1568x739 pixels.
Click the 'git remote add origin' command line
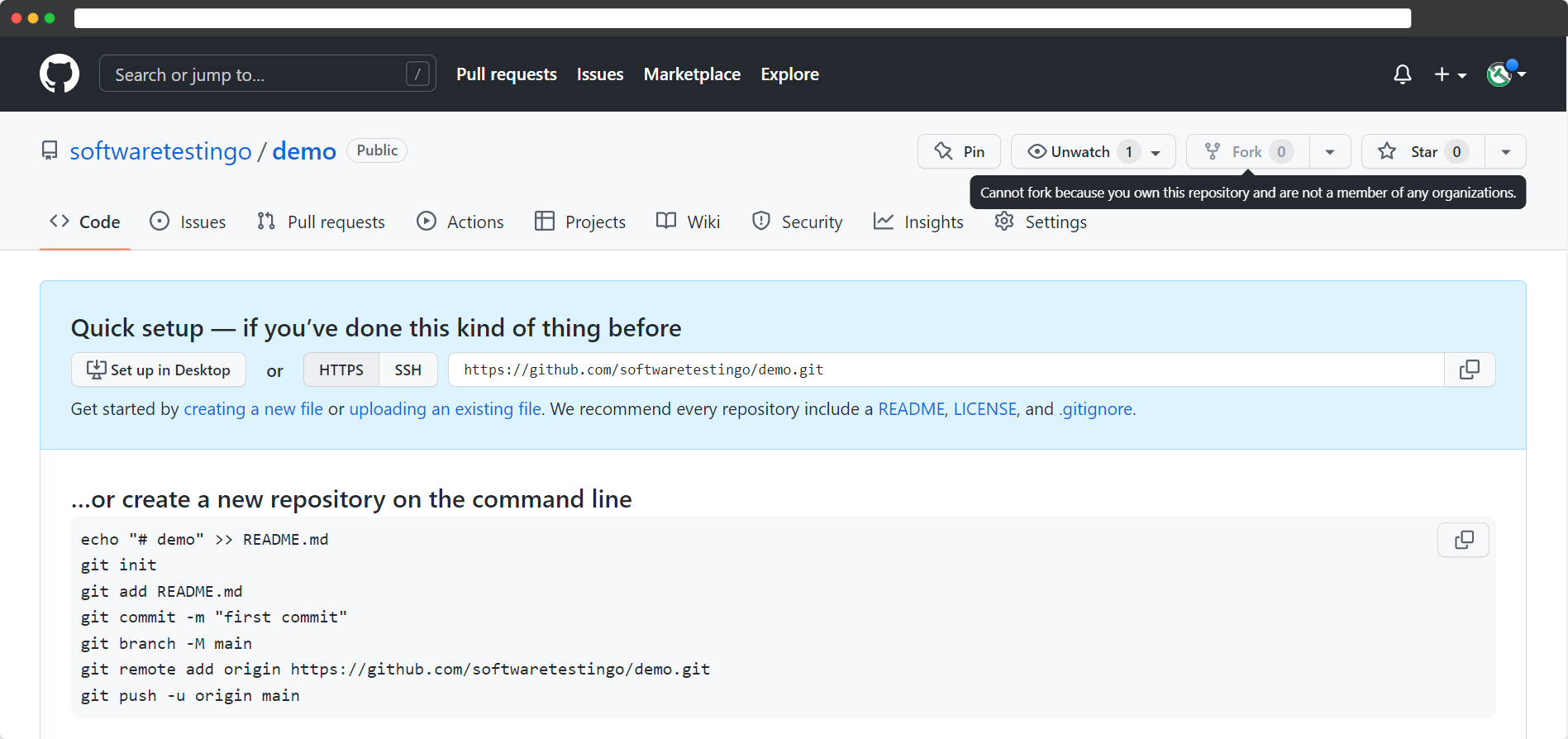395,670
